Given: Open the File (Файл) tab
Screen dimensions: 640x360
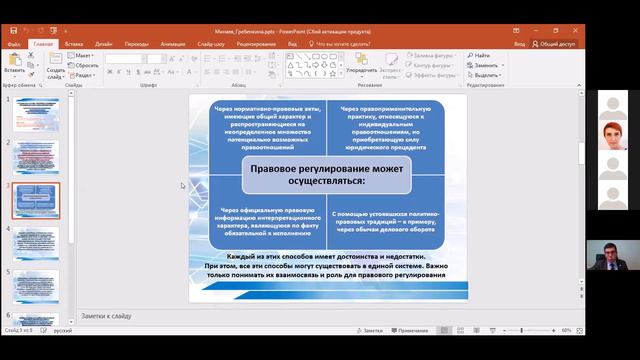Looking at the screenshot, I should point(14,44).
